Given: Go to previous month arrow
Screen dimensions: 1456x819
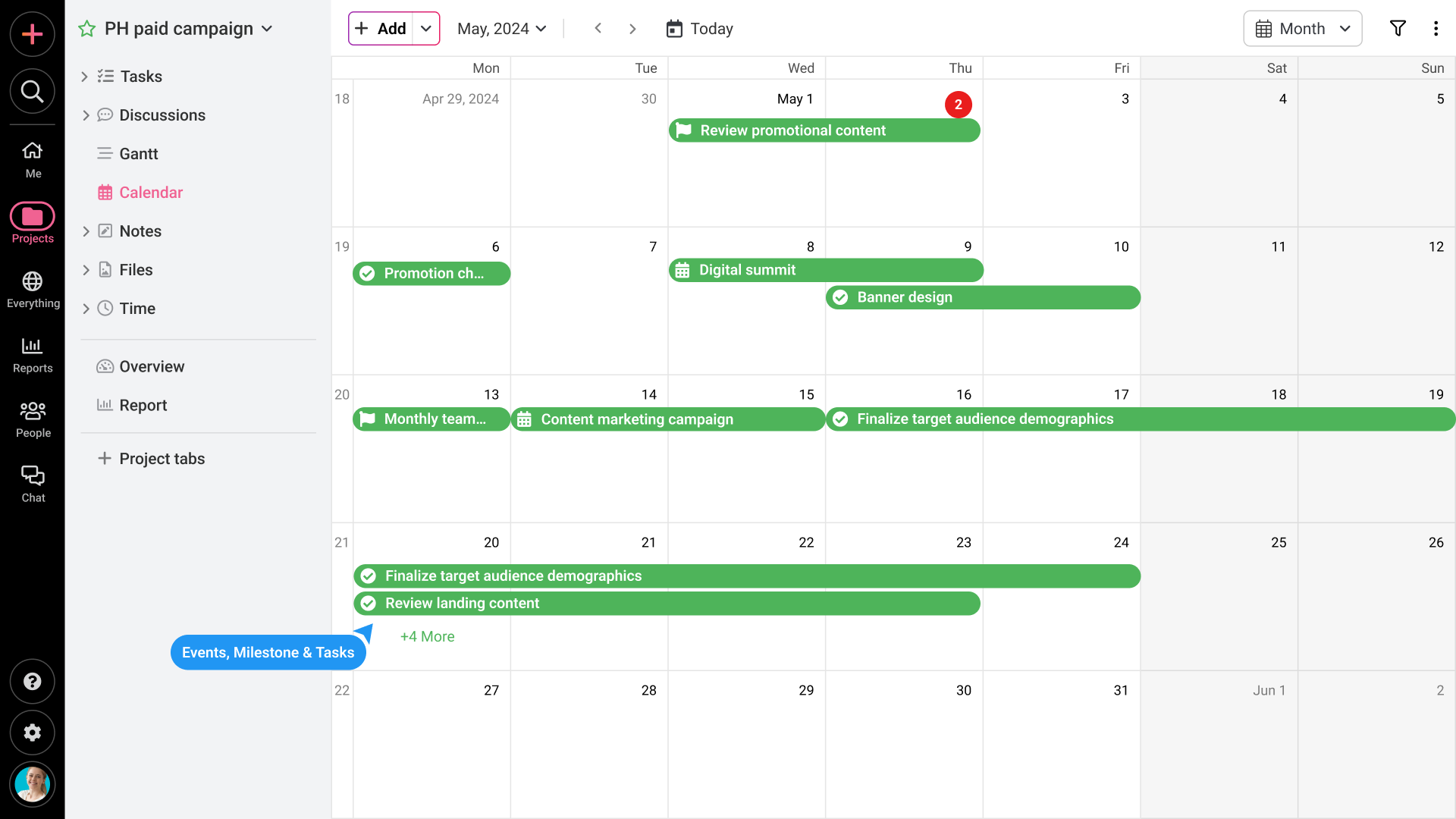Looking at the screenshot, I should point(598,29).
